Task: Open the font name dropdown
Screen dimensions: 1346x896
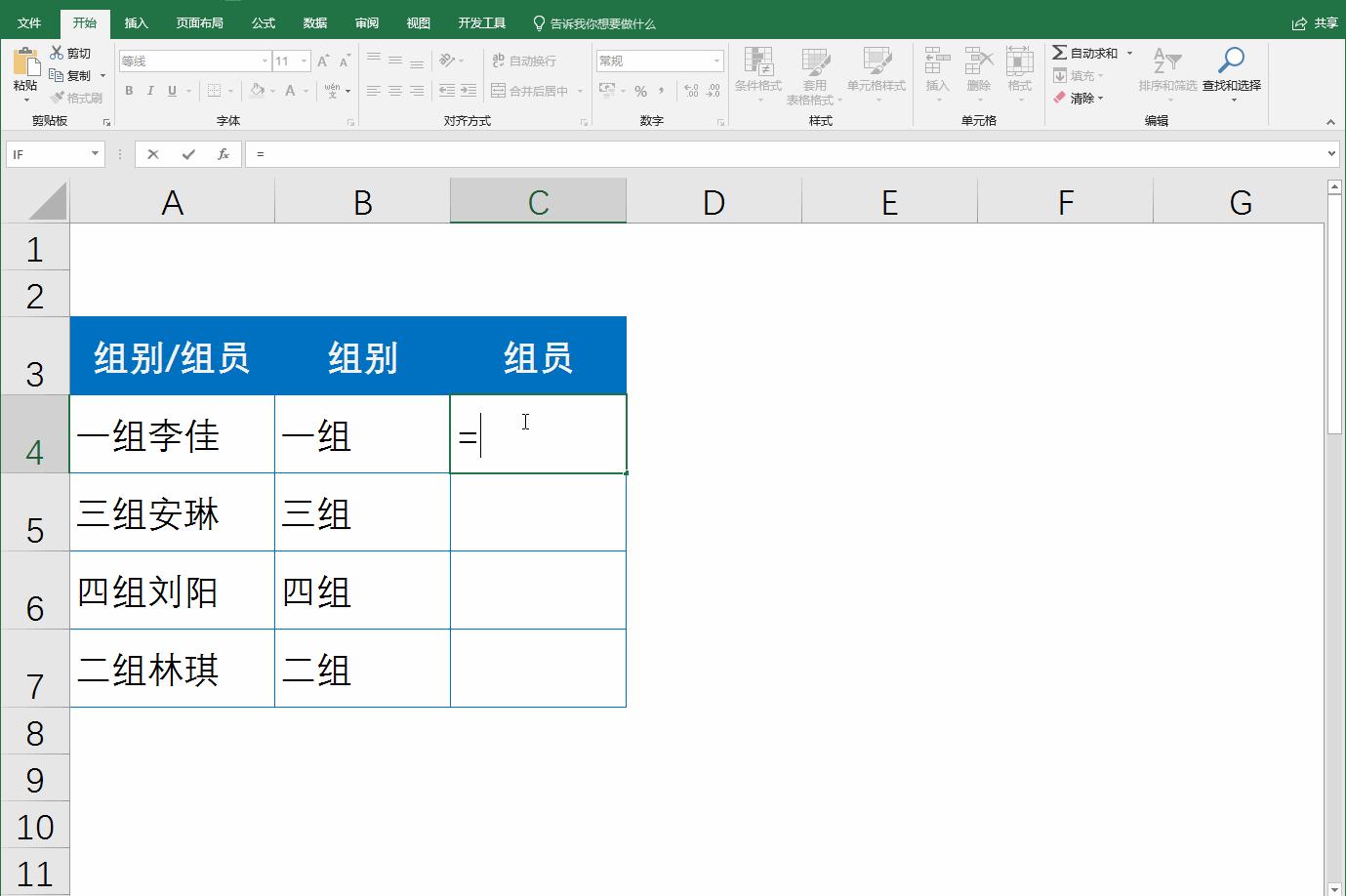Action: coord(264,60)
